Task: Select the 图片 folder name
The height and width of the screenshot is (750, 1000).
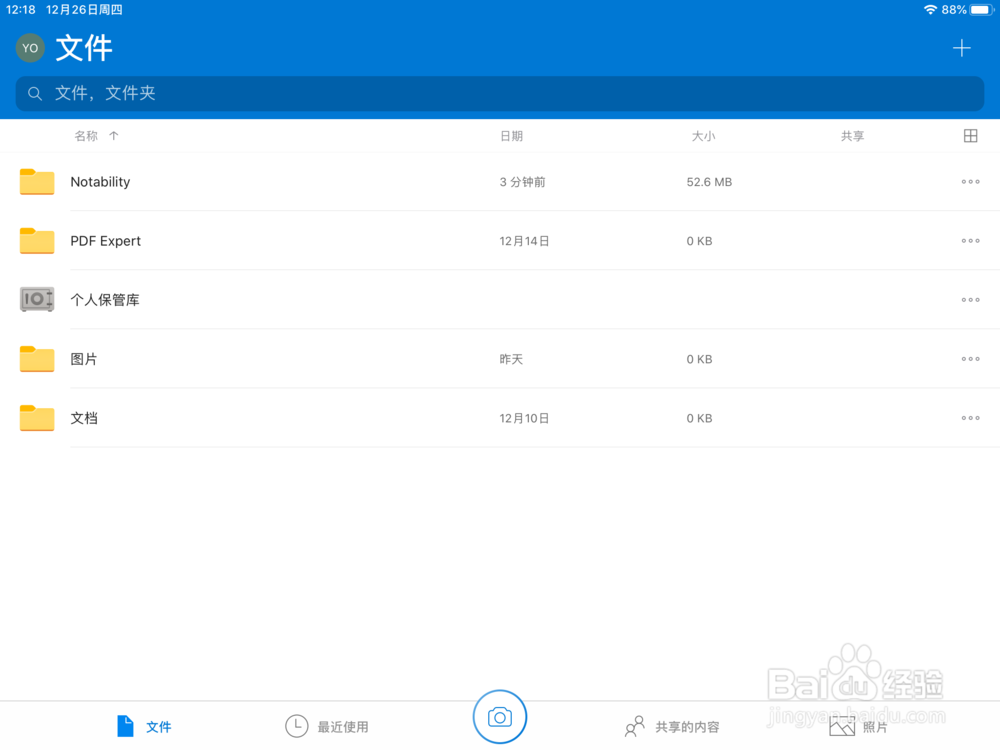Action: click(84, 359)
